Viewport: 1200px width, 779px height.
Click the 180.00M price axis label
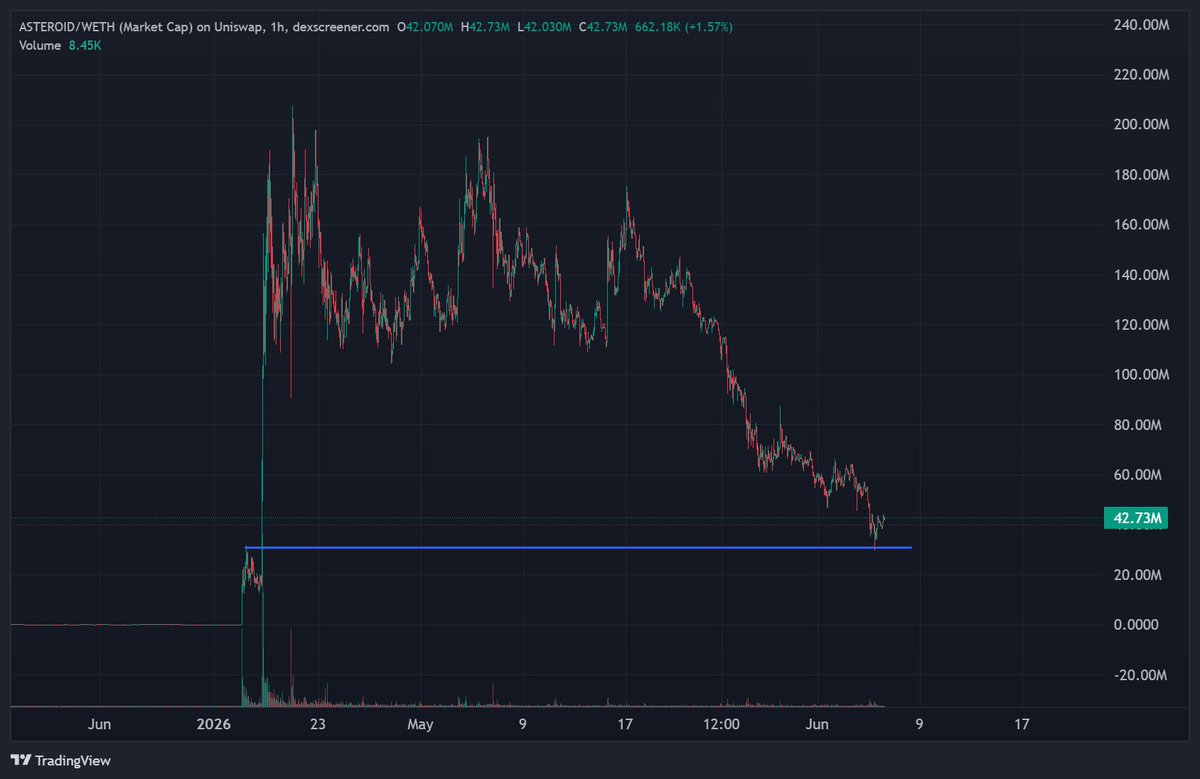[1141, 175]
